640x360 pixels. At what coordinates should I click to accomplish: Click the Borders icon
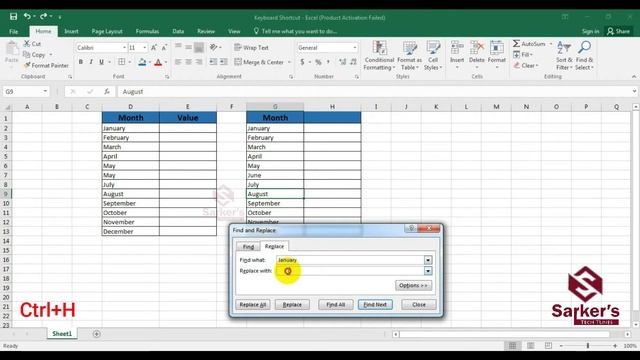[122, 62]
